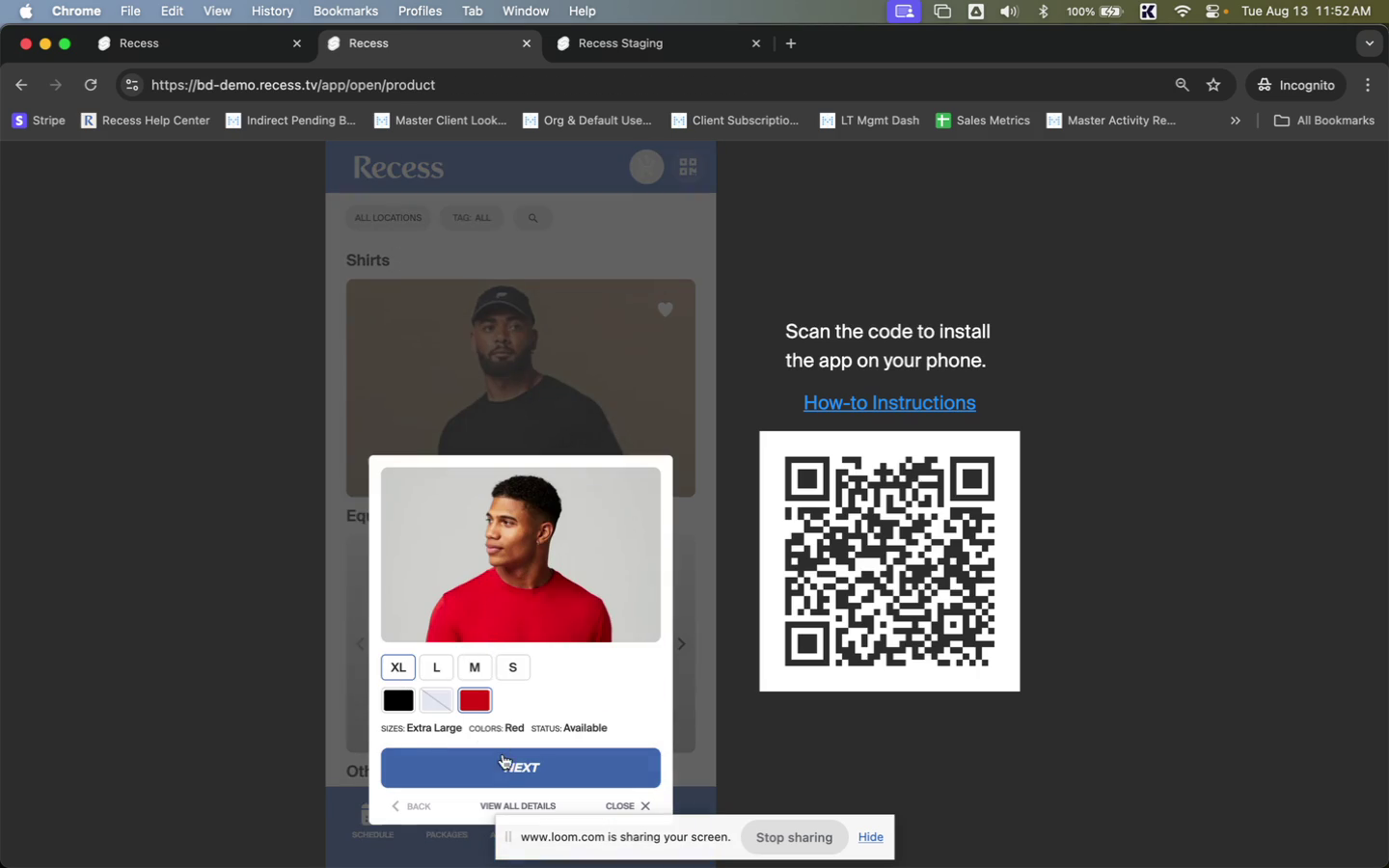Open Recess Help Center bookmark
This screenshot has width=1389, height=868.
coord(146,121)
